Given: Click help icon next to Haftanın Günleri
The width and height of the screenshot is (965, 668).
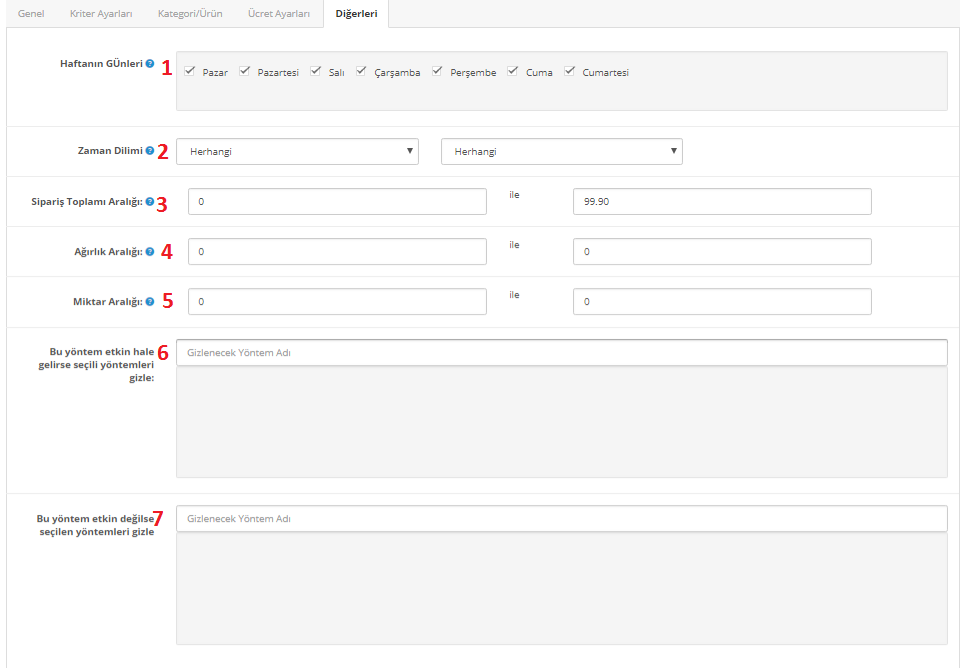Looking at the screenshot, I should click(150, 64).
